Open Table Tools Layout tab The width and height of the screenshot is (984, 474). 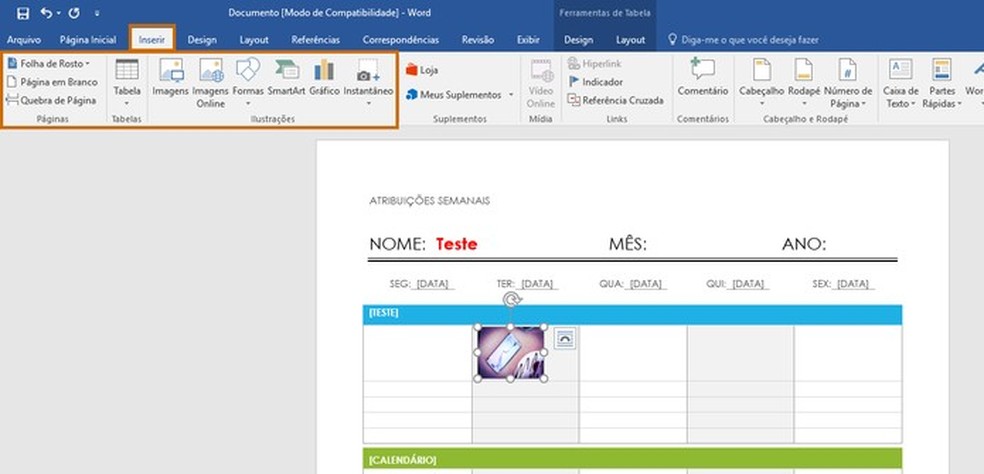[631, 40]
